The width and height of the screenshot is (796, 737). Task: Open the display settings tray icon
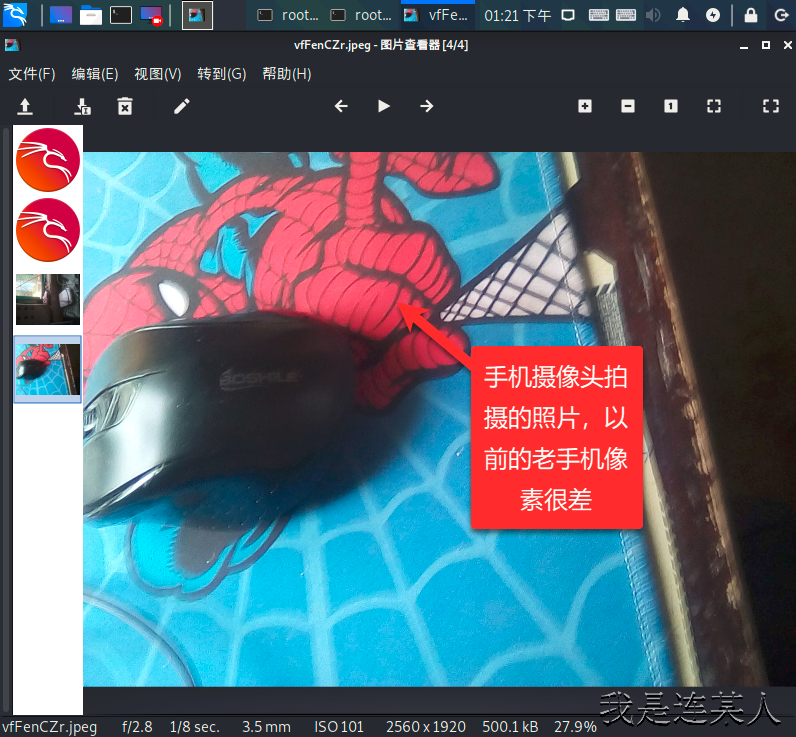[x=568, y=15]
